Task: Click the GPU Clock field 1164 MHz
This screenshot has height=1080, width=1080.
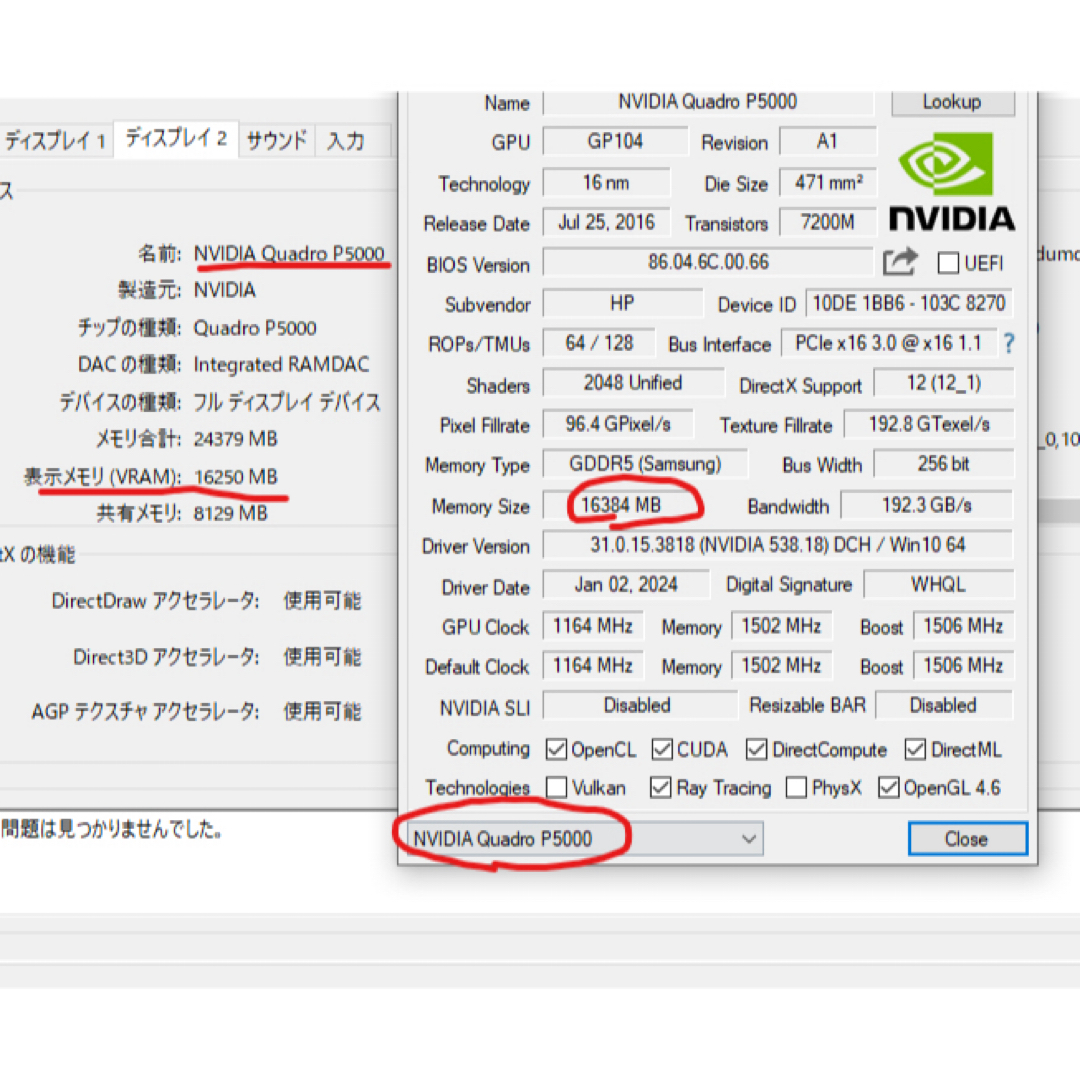Action: tap(593, 625)
